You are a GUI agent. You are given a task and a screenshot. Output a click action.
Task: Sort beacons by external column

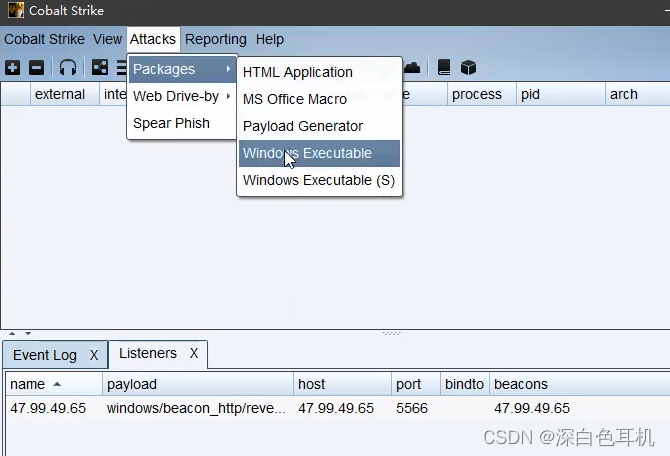(x=65, y=94)
